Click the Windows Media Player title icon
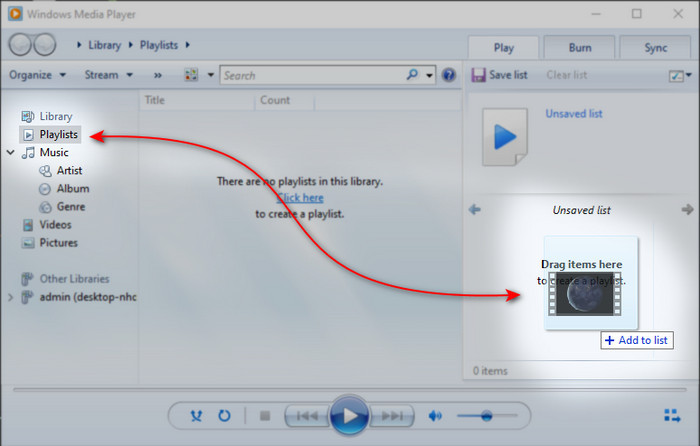700x446 pixels. click(15, 14)
